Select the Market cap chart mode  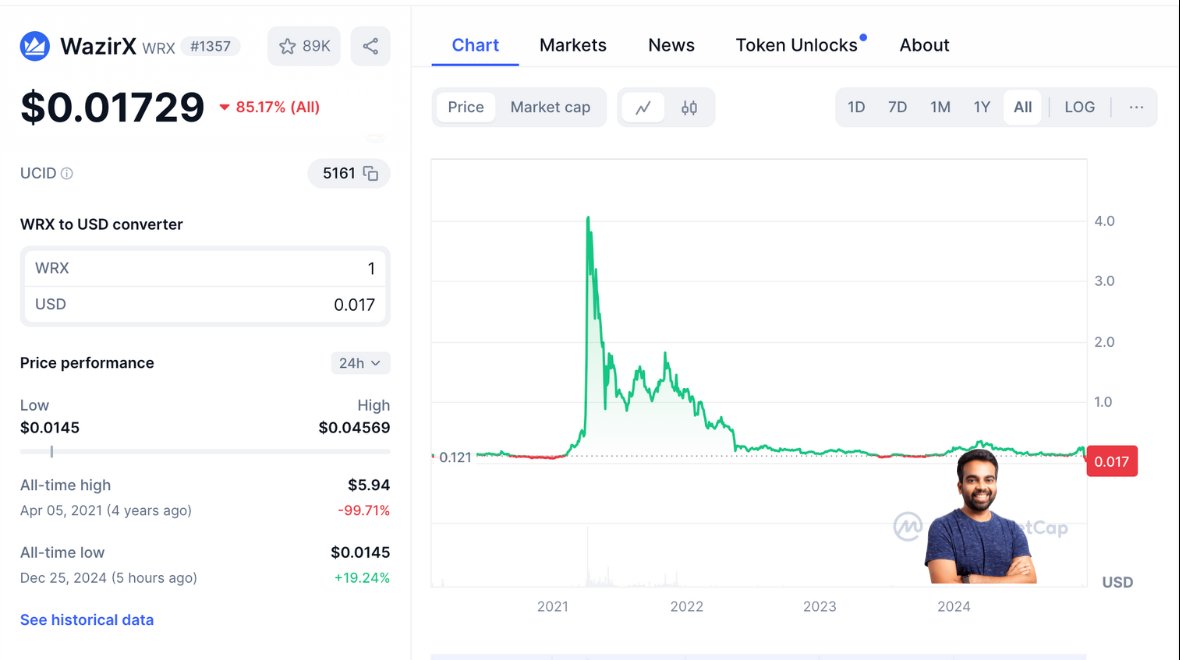tap(550, 107)
